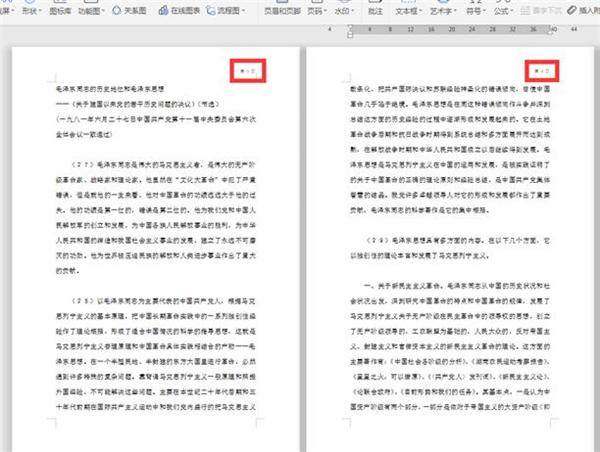Image resolution: width=600 pixels, height=452 pixels.
Task: Click the 首字下沉 drop cap button
Action: click(x=541, y=11)
